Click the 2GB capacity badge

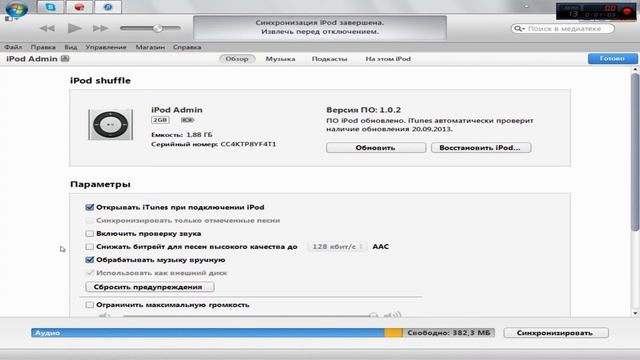tap(160, 120)
